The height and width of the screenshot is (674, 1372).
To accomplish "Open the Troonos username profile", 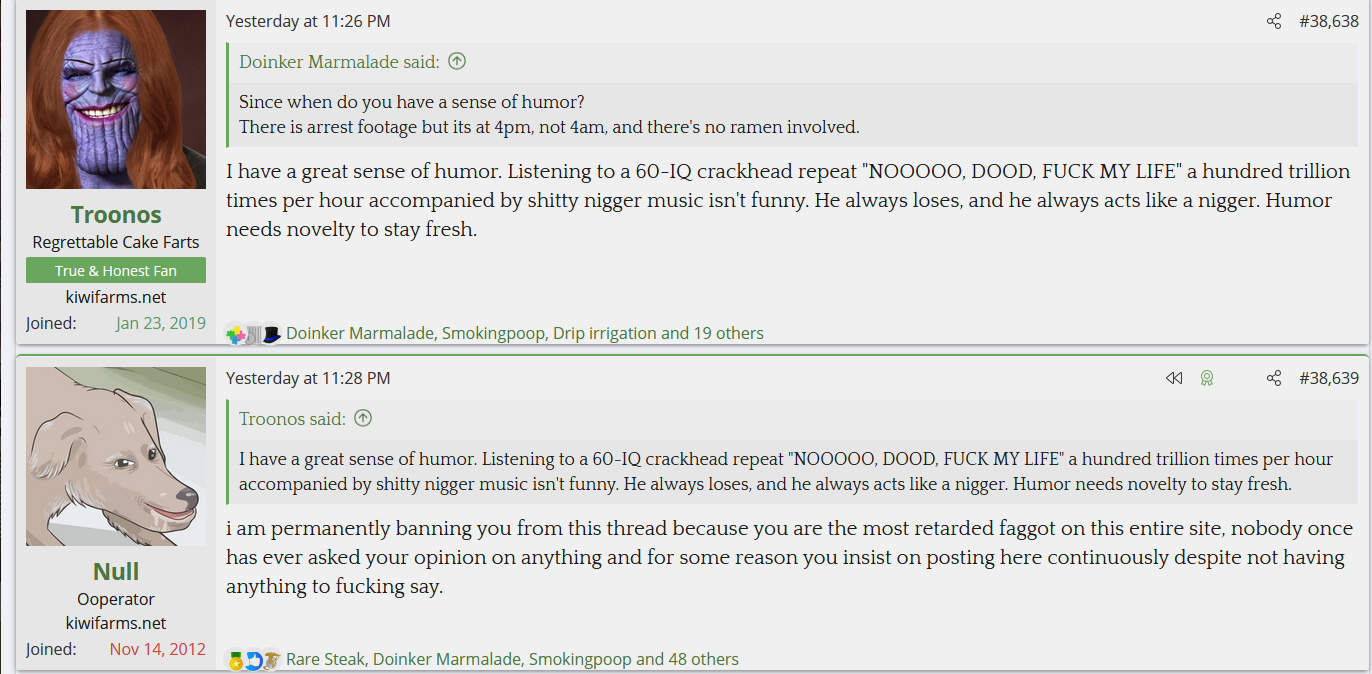I will tap(116, 215).
